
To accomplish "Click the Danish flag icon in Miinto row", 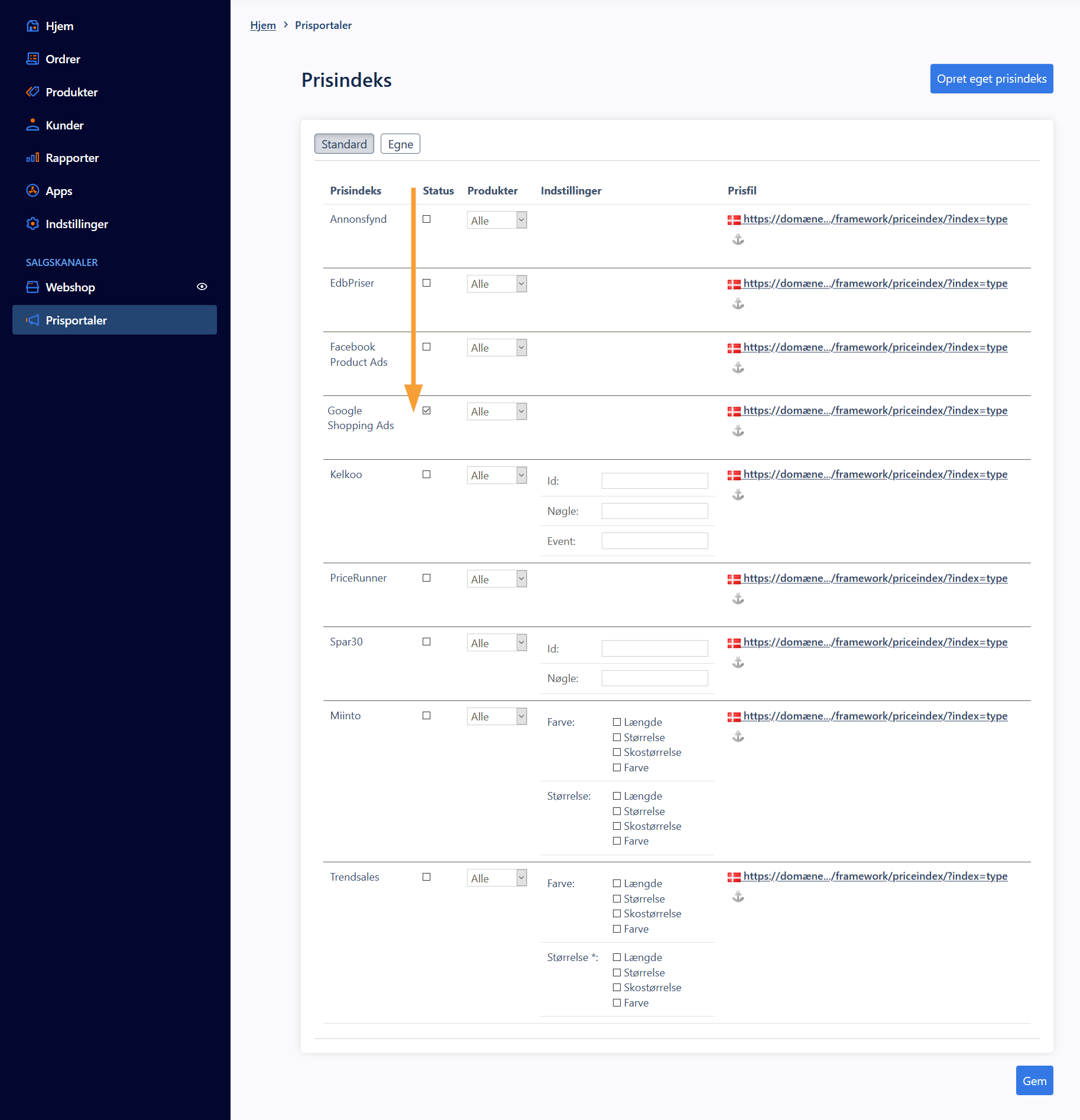I will [x=734, y=717].
